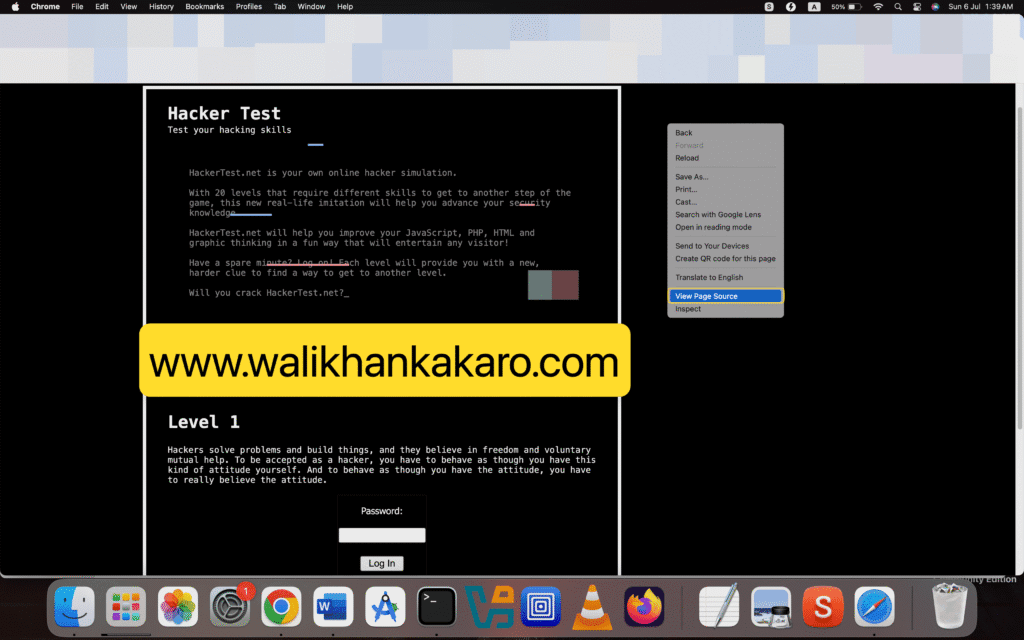Click the S status icon in menu bar

coord(769,7)
